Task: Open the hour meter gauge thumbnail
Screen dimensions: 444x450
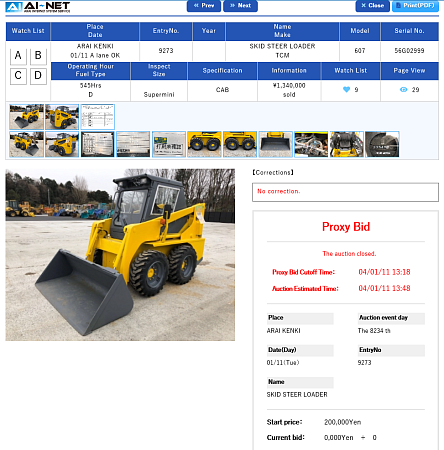Action: [x=382, y=144]
